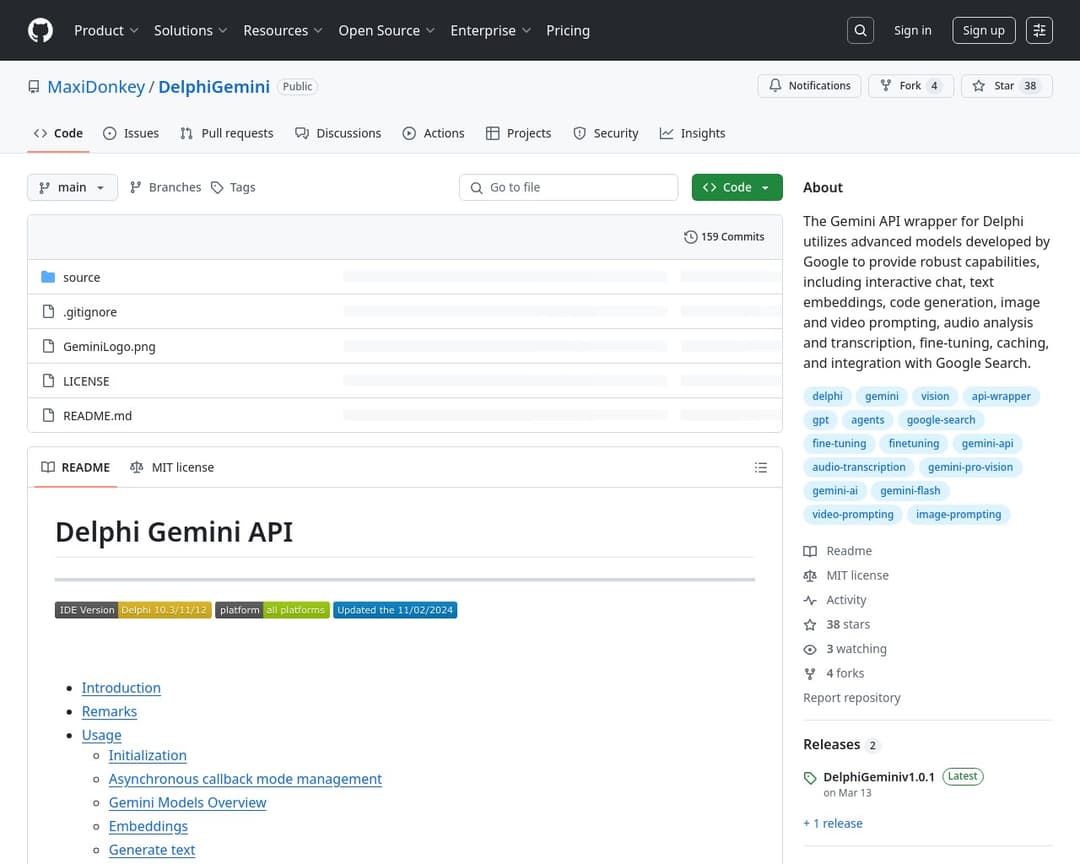Viewport: 1080px width, 864px height.
Task: Jump to Usage section
Action: (x=101, y=734)
